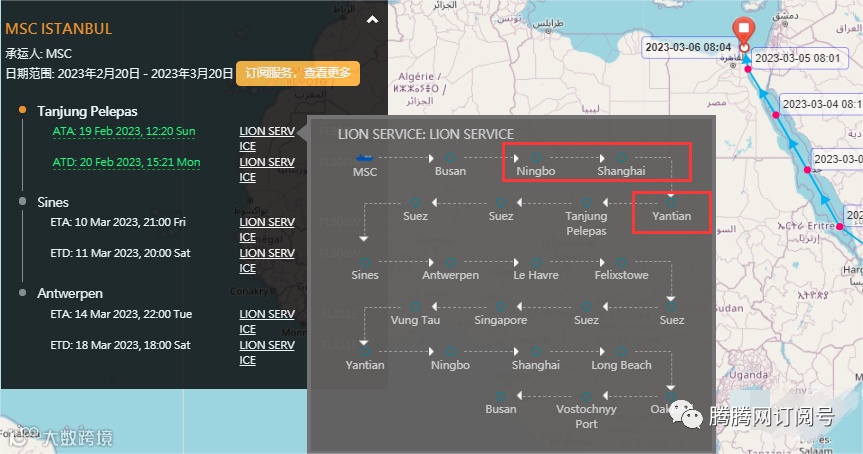
Task: Click the Sines route node circle
Action: [365, 262]
